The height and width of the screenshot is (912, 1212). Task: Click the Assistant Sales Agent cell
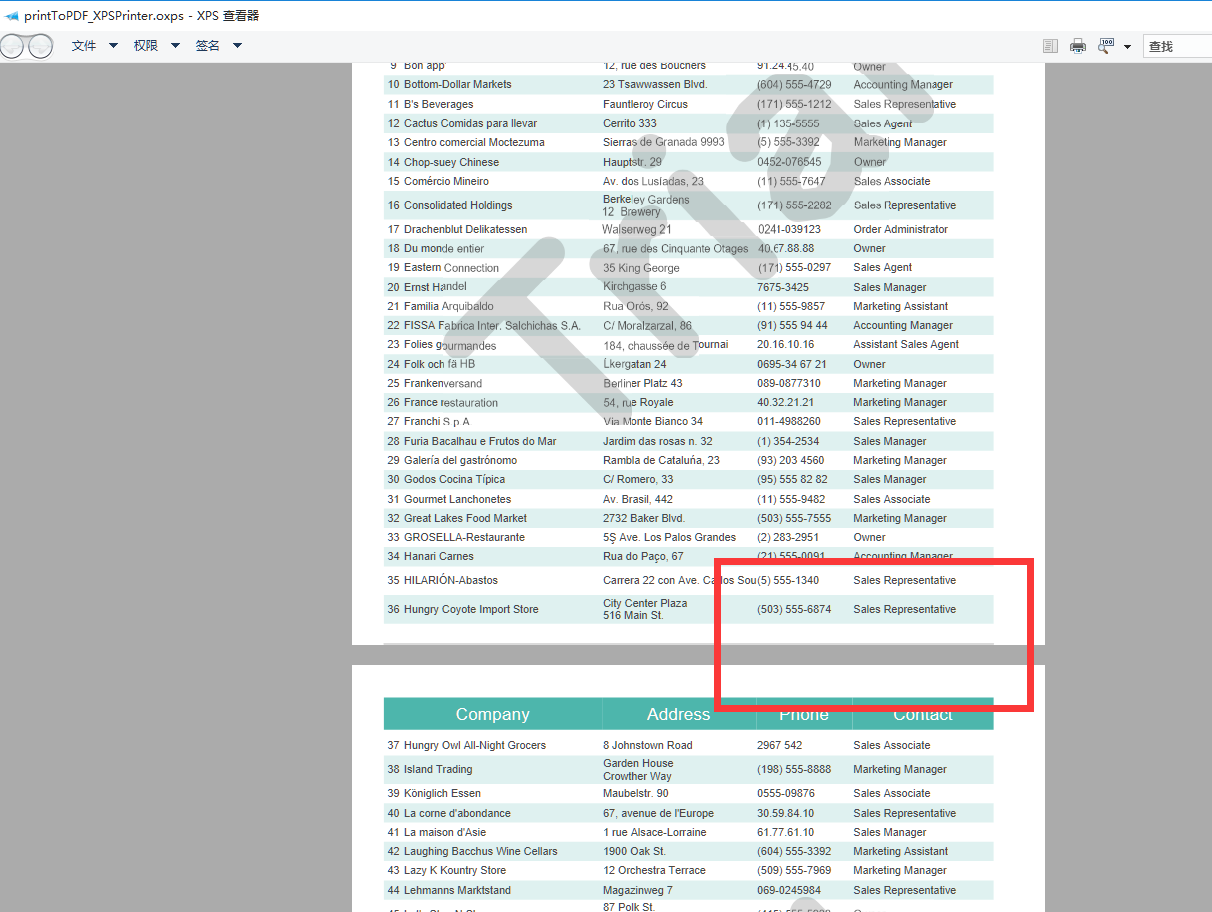click(x=905, y=344)
